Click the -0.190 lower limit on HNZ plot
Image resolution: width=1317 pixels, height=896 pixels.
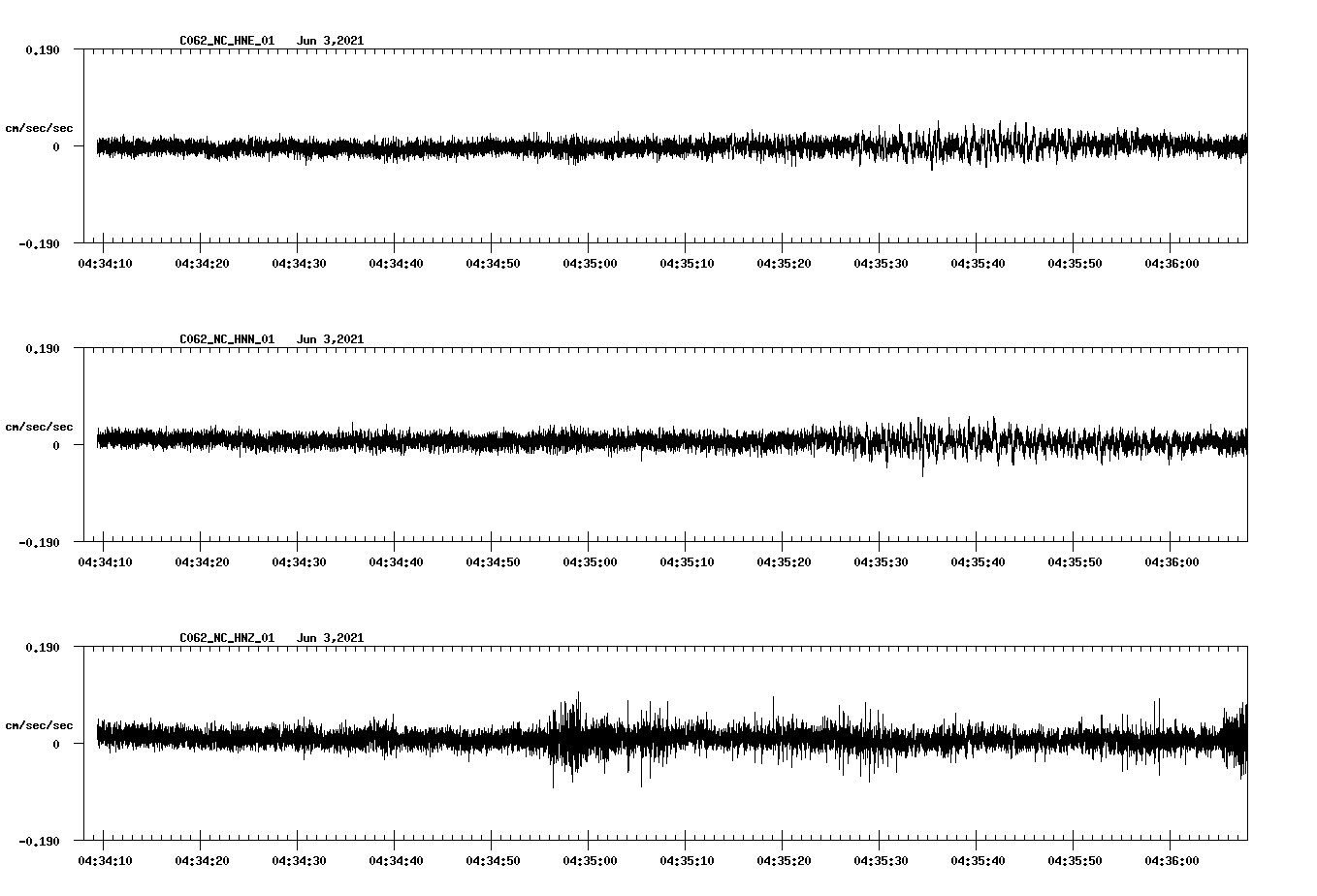coord(39,841)
